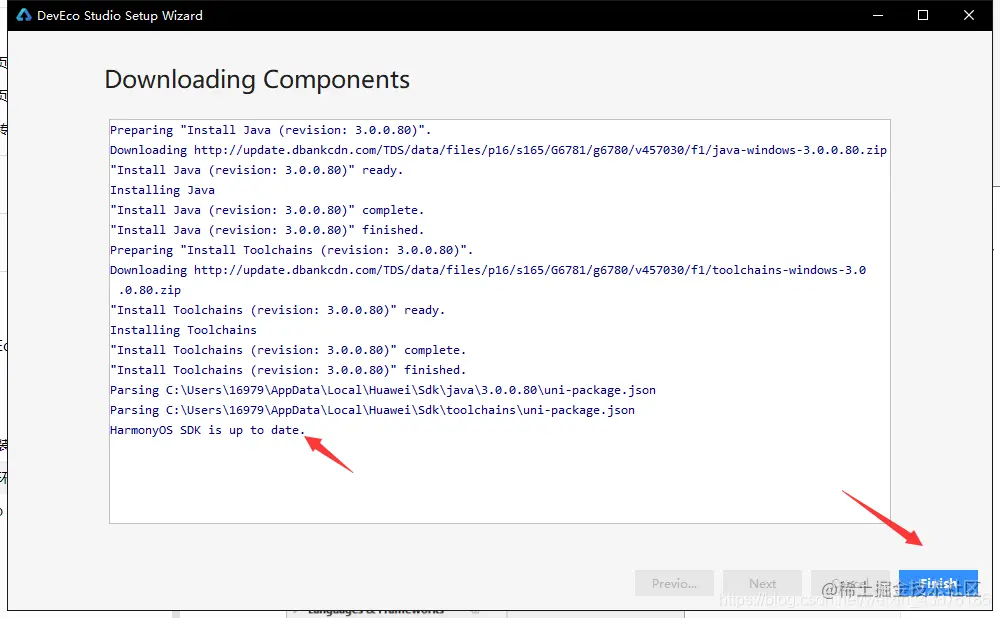Click 'Install Java ... finished.' log line
Screen dimensions: 1000x618
pyautogui.click(x=267, y=230)
